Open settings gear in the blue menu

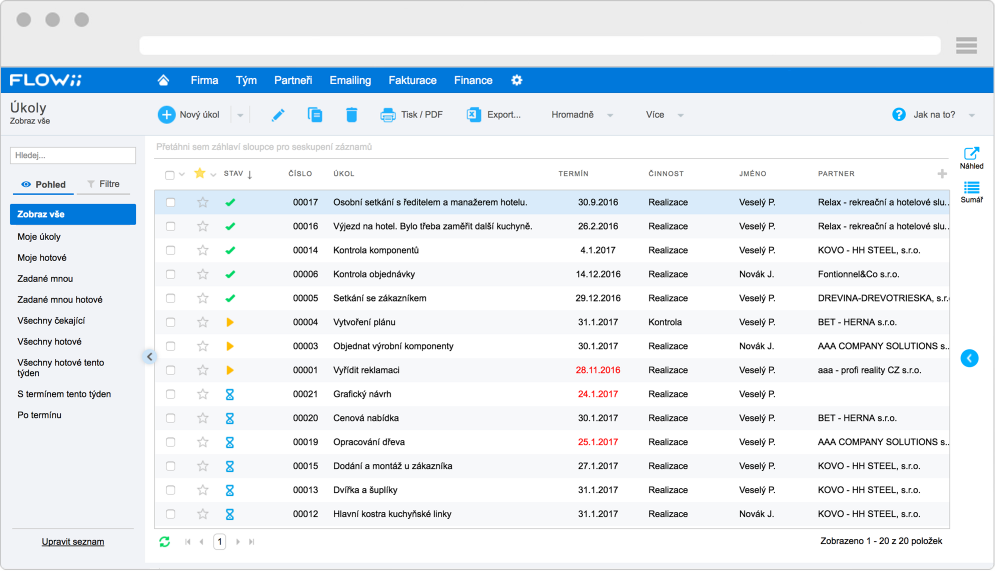click(x=517, y=80)
